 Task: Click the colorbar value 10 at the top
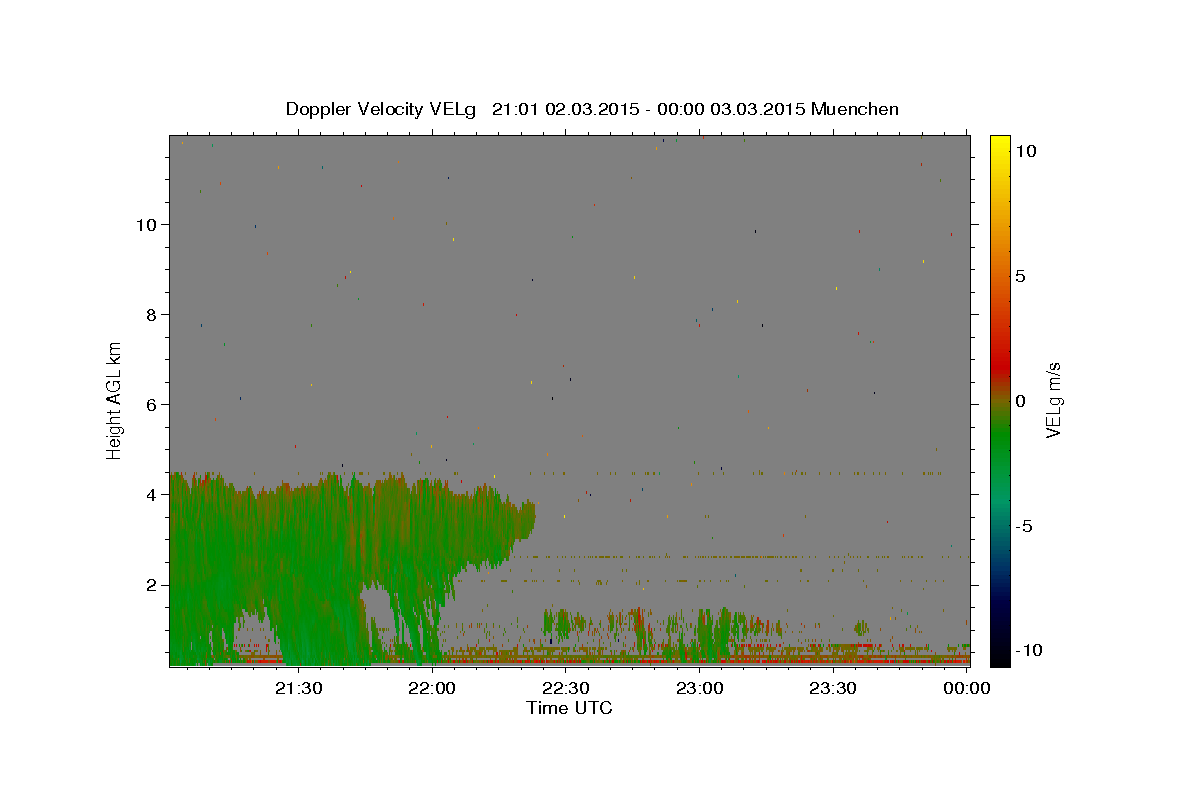click(1025, 150)
